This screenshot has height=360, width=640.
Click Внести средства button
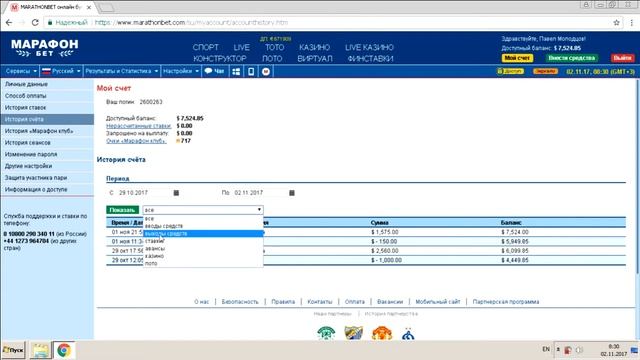[571, 58]
